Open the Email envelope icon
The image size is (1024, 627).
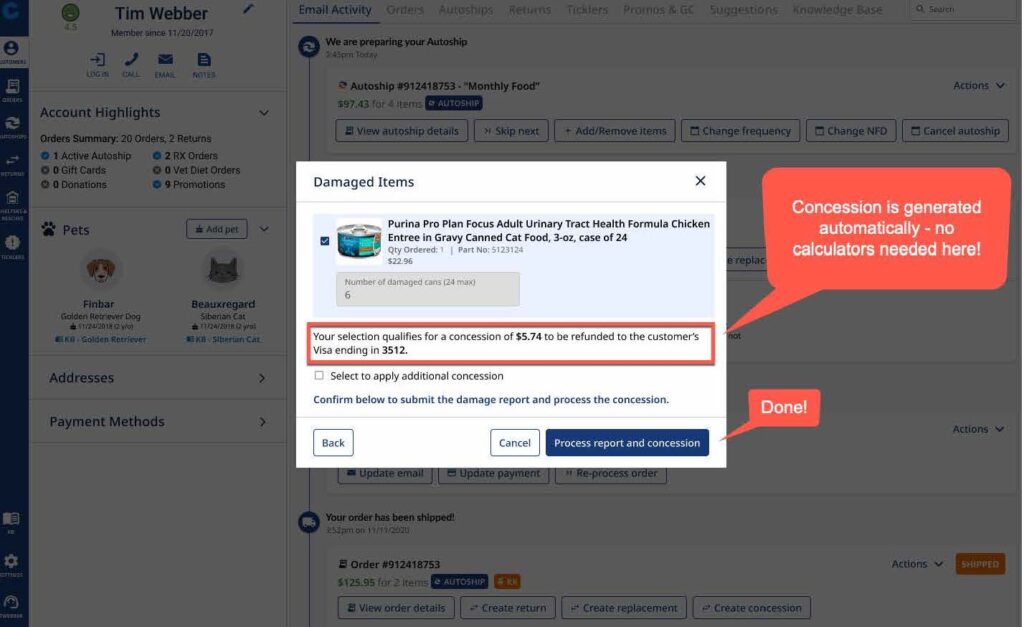point(165,60)
